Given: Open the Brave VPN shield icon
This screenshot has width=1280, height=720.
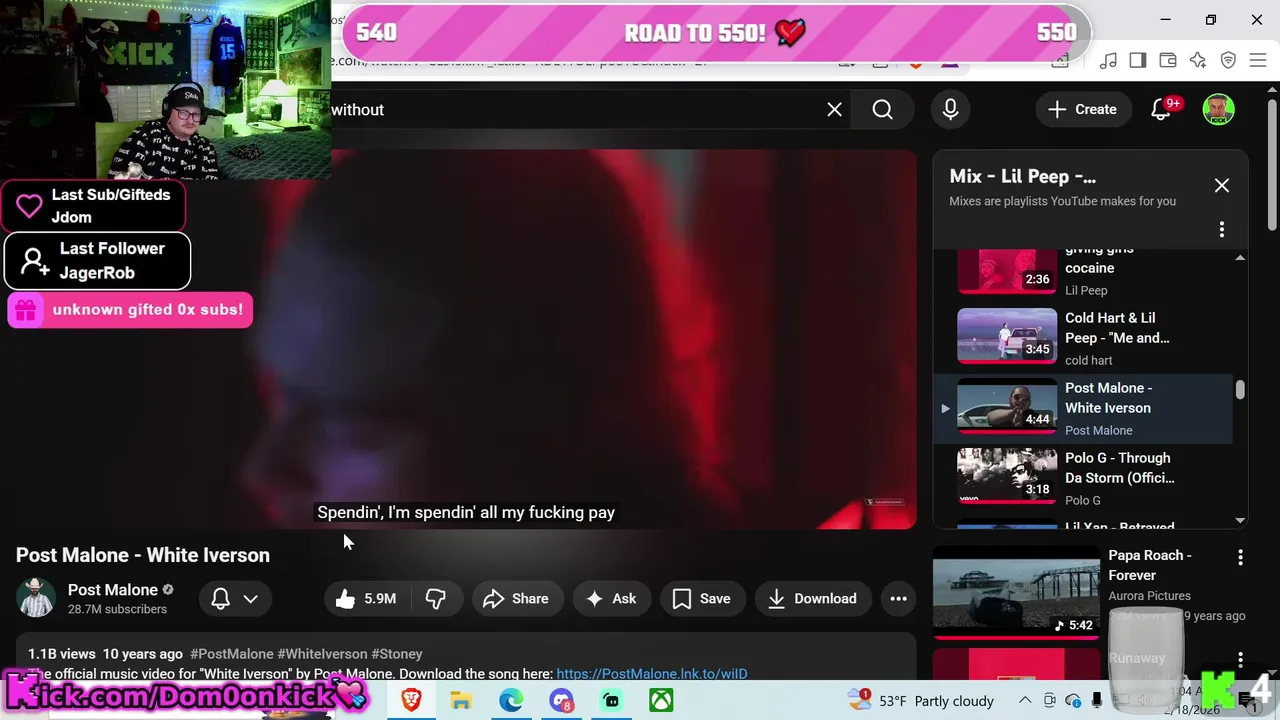Looking at the screenshot, I should coord(1228,60).
